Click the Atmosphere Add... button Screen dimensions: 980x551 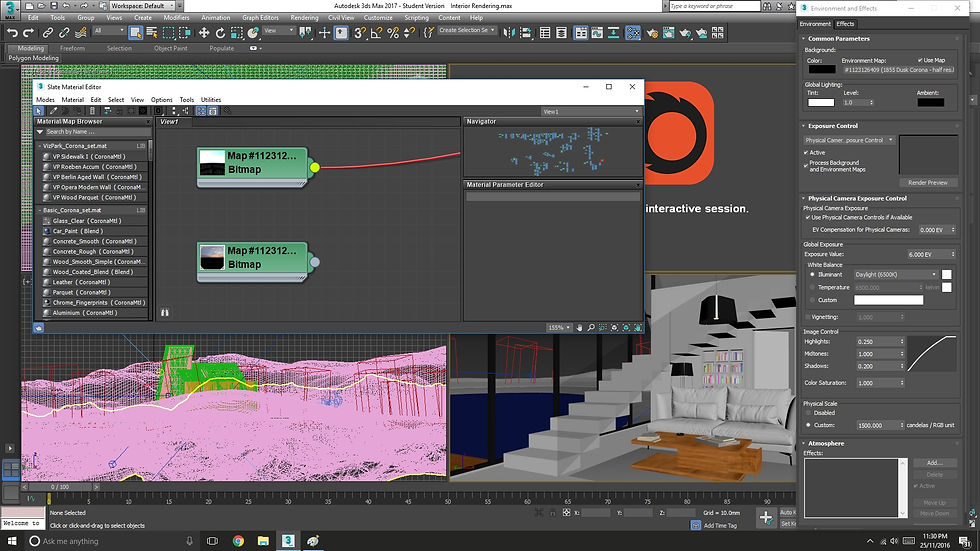pos(934,463)
